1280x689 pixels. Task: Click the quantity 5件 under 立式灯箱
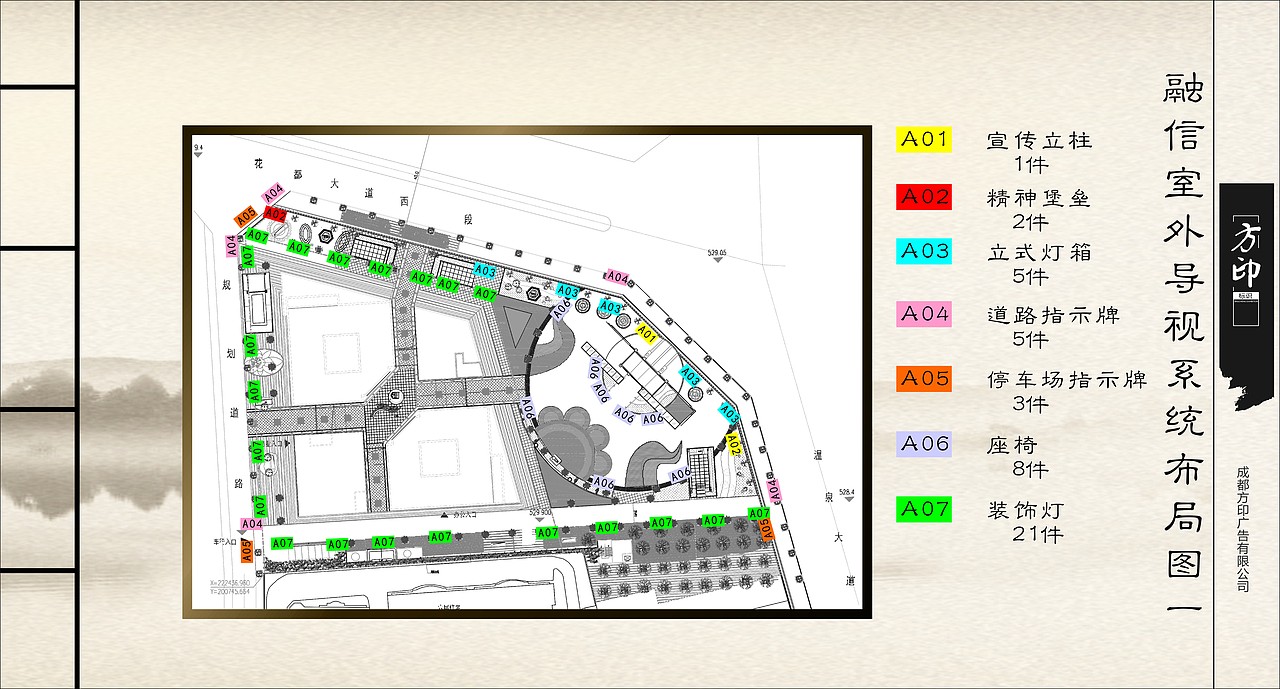pos(1031,277)
